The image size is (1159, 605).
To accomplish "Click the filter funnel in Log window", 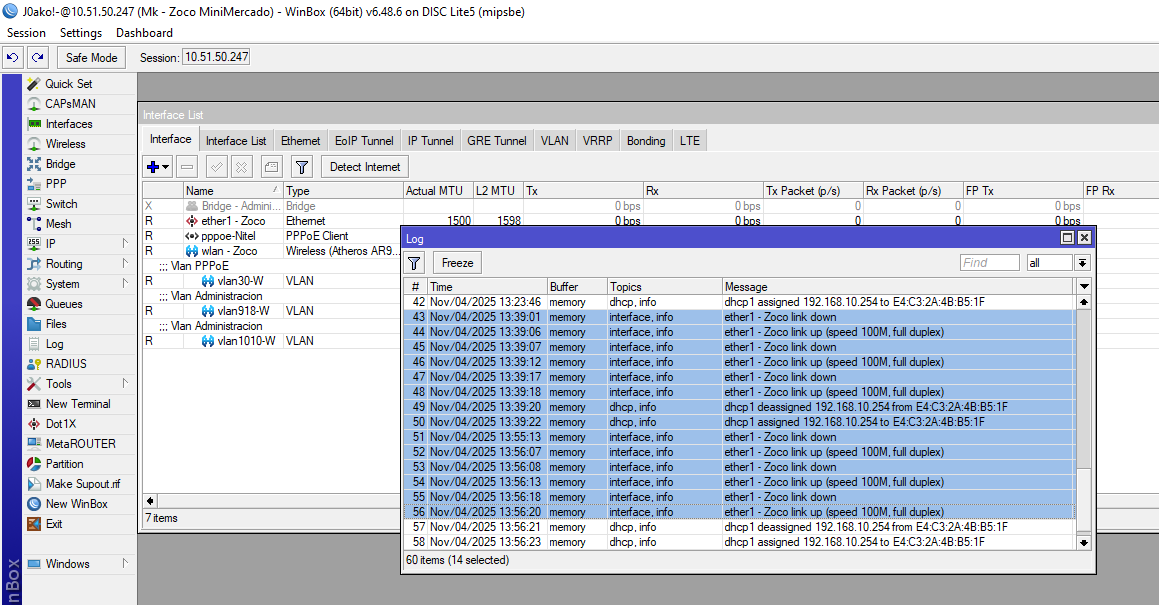I will click(x=414, y=263).
